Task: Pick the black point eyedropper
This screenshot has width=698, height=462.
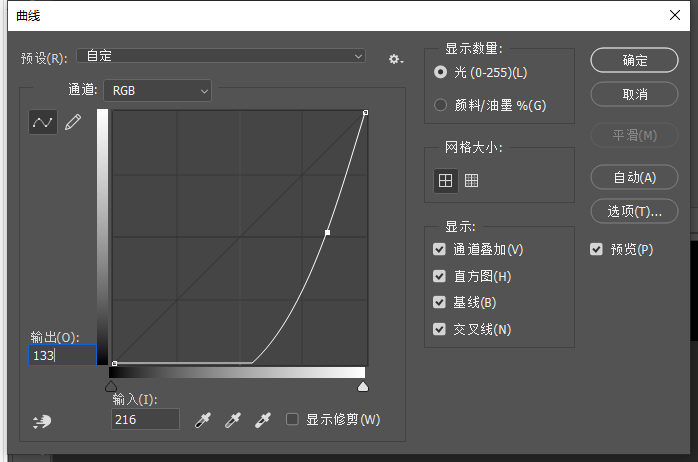Action: click(203, 420)
